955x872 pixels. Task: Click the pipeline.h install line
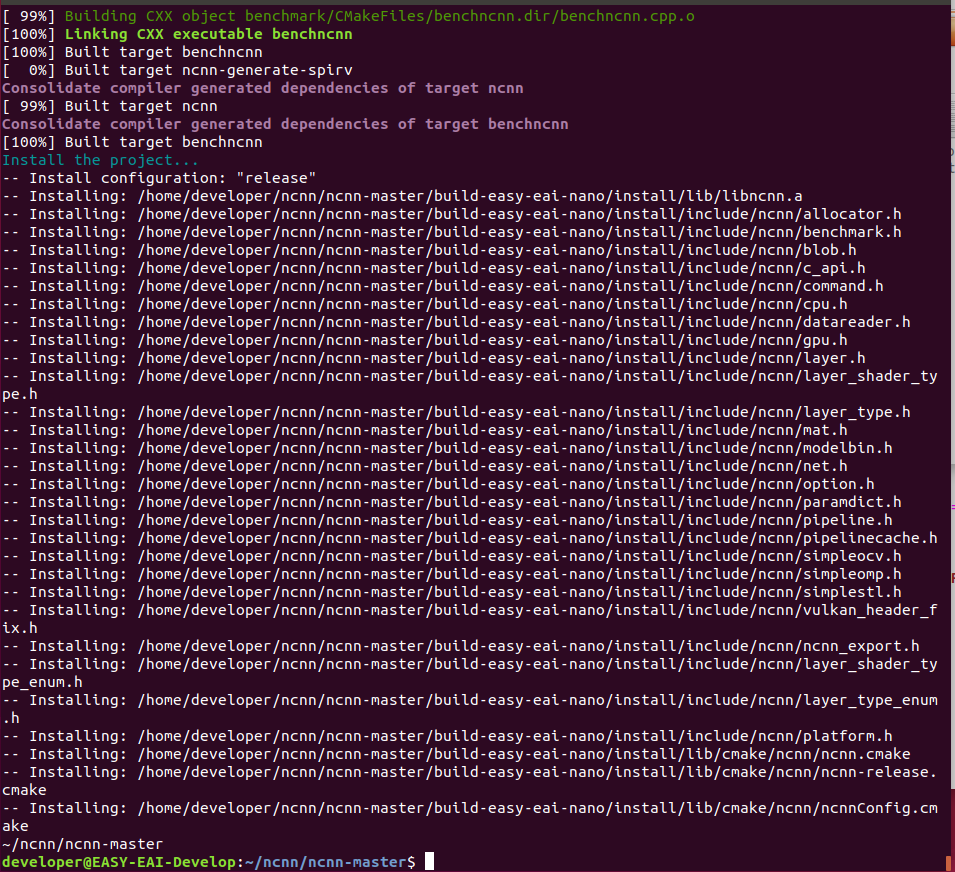click(x=447, y=519)
